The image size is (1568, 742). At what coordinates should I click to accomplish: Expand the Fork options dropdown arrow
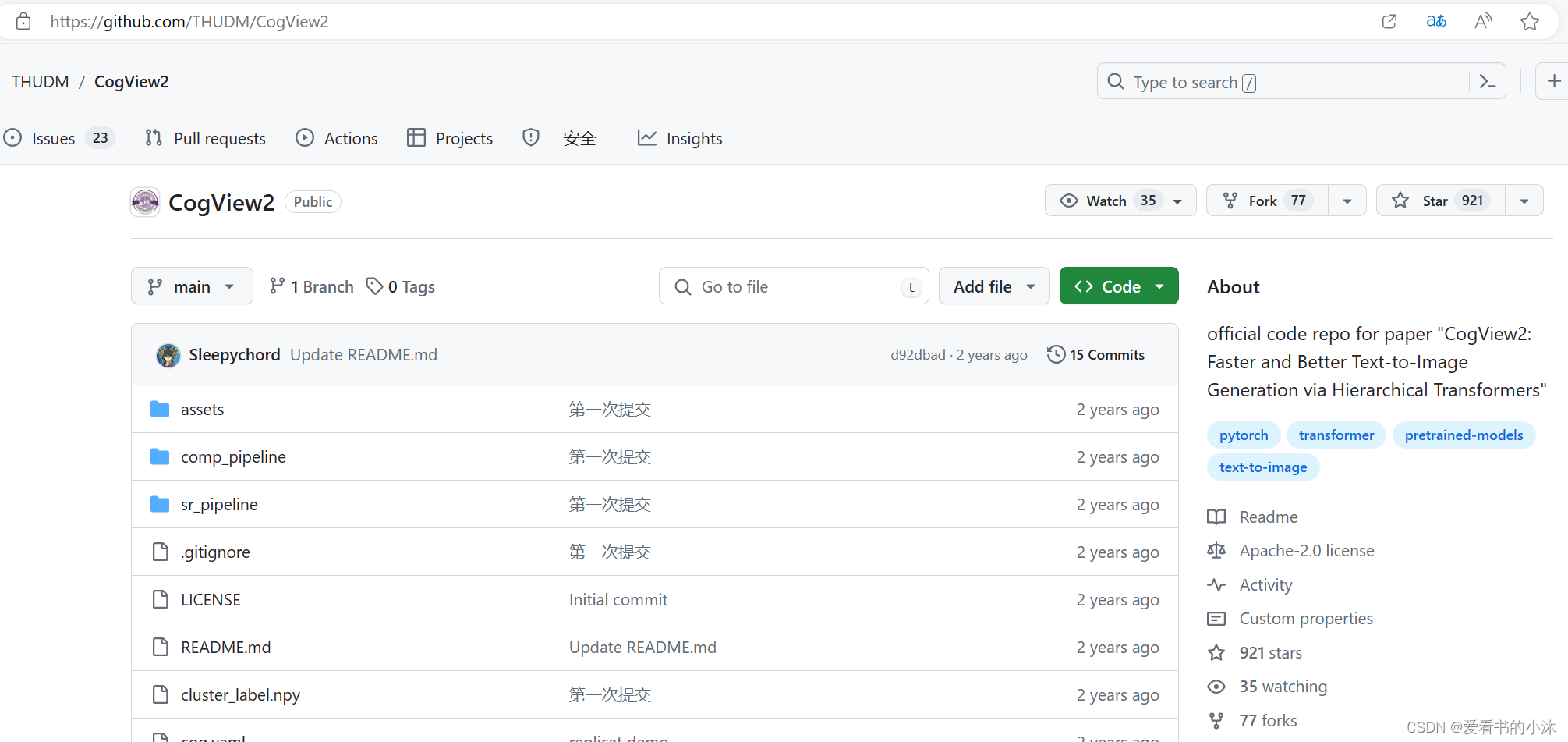[x=1347, y=201]
